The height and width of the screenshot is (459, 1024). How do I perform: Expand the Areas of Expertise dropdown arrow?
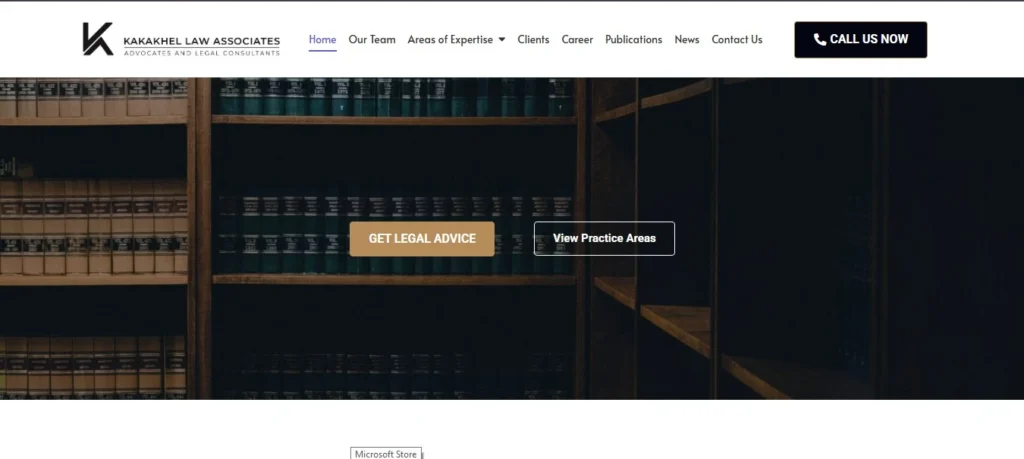coord(502,39)
